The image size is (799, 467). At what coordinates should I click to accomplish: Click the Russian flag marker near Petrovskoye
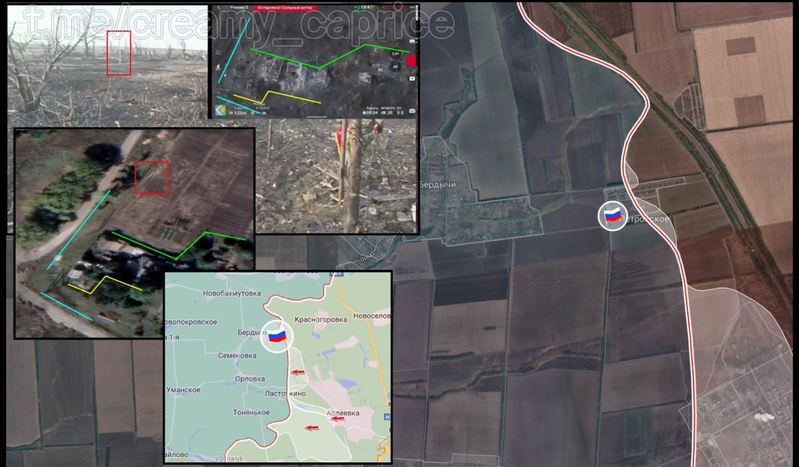click(612, 215)
